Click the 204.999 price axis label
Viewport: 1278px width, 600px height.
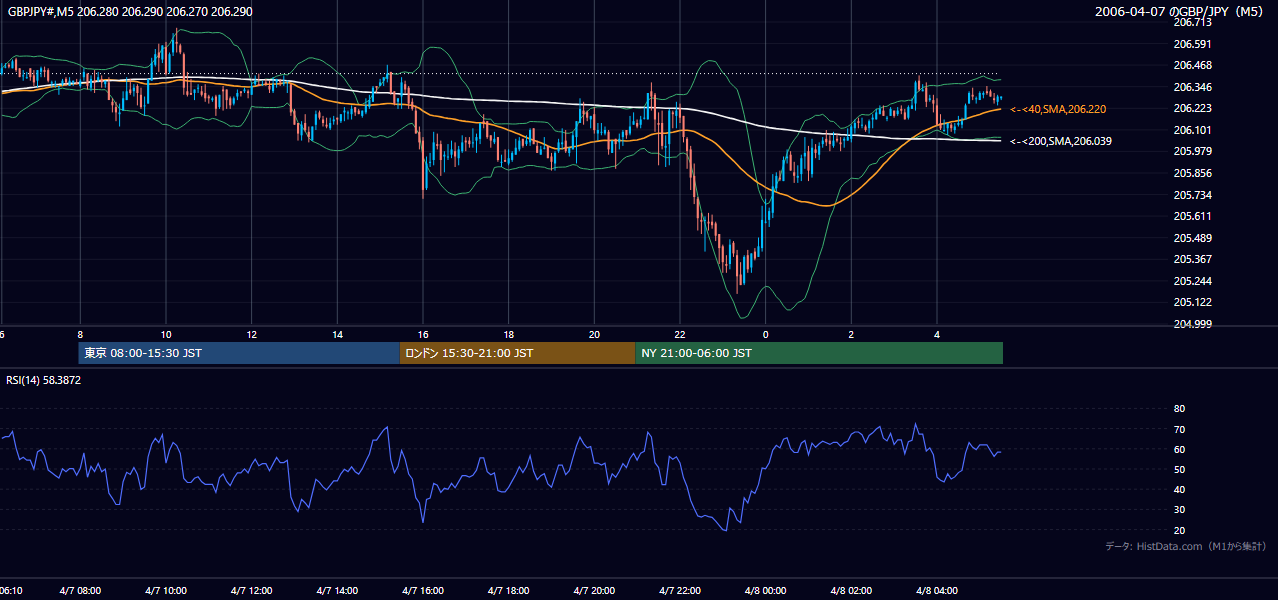tap(1192, 324)
